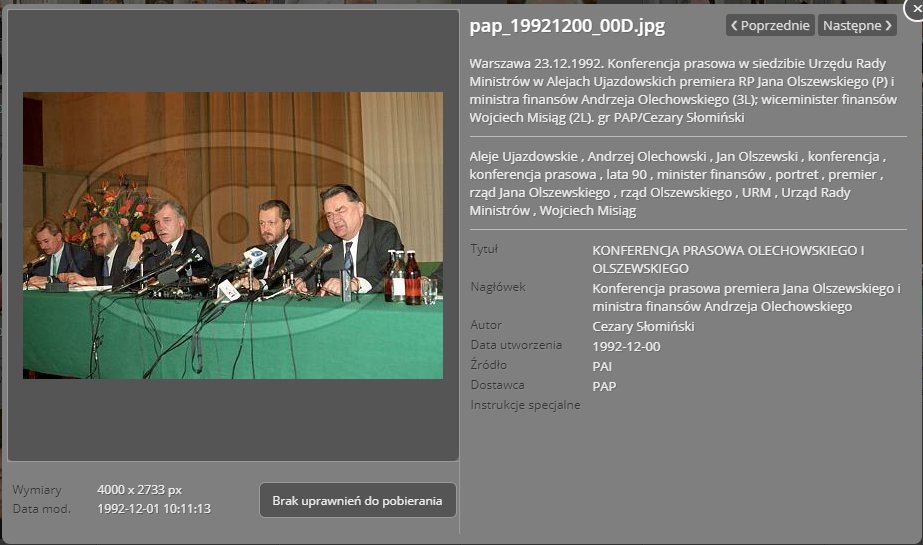Click the 'Instrukcje specjalne' field label
Screen dimensions: 923x545
525,405
